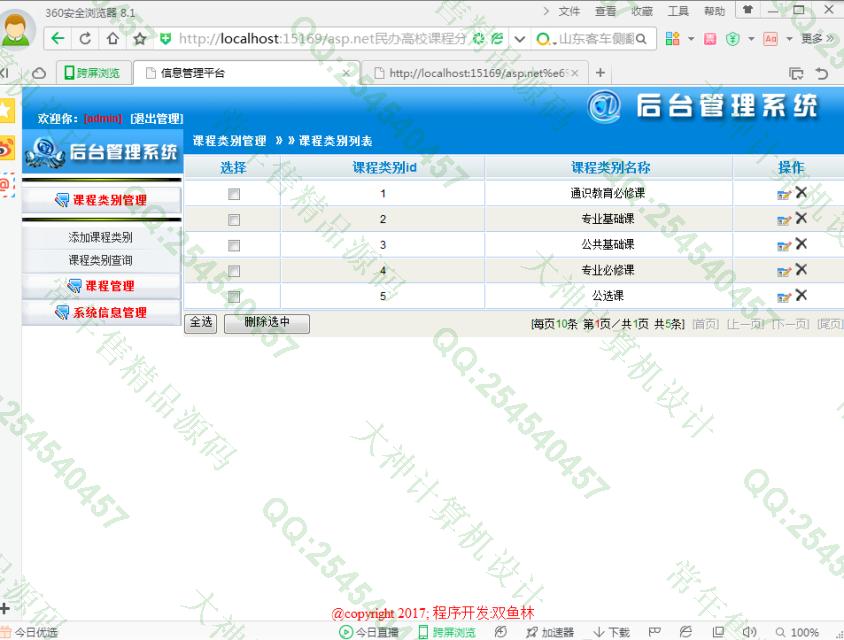Delete the row 公选课

(x=801, y=295)
